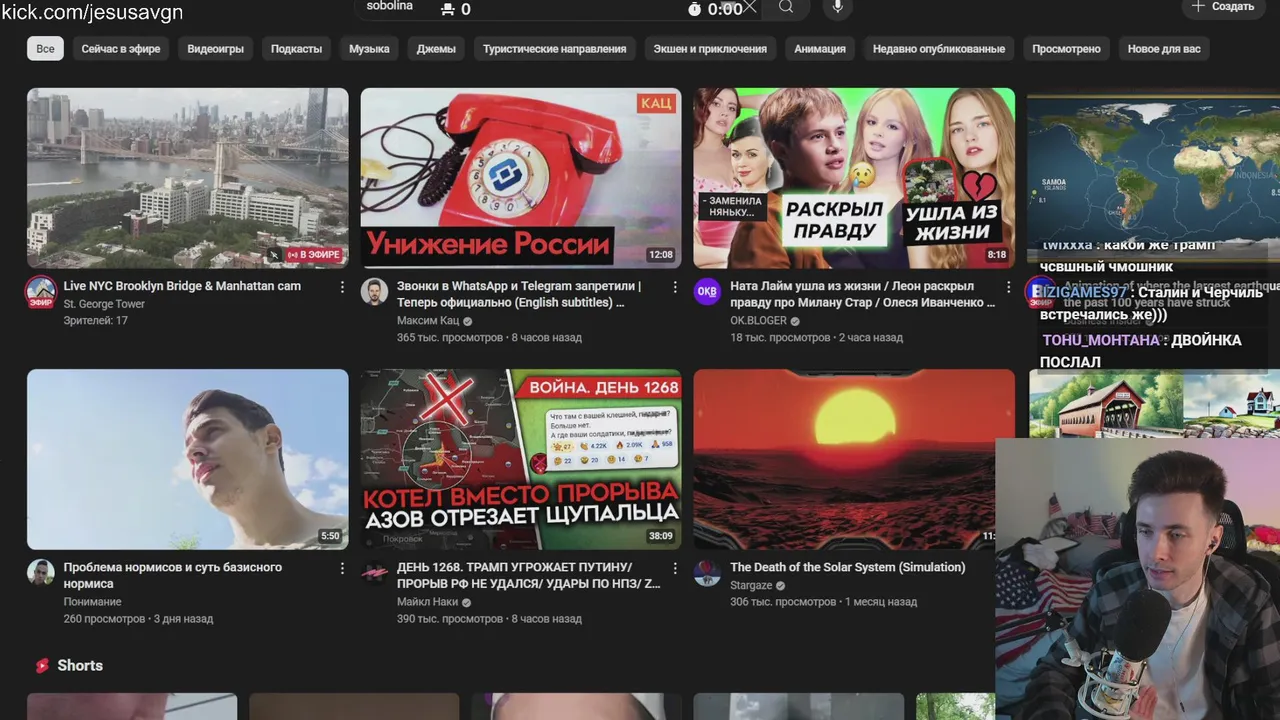Open title The Death of the Solar System
The height and width of the screenshot is (720, 1280).
[848, 567]
